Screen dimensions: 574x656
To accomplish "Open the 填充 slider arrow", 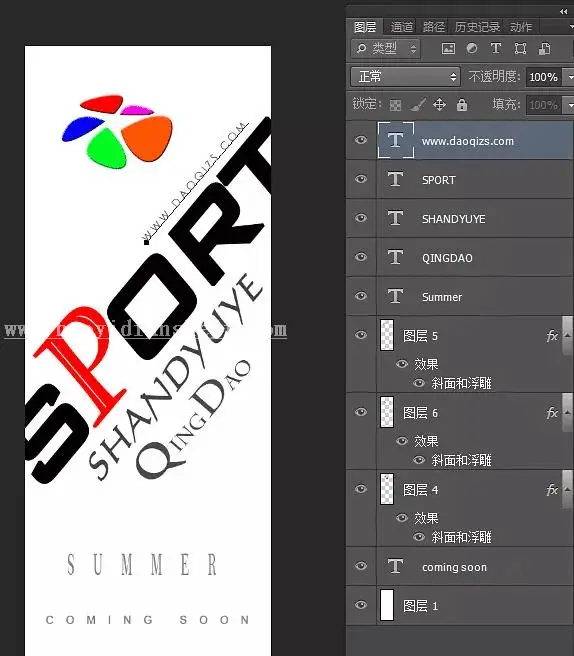I will (569, 105).
